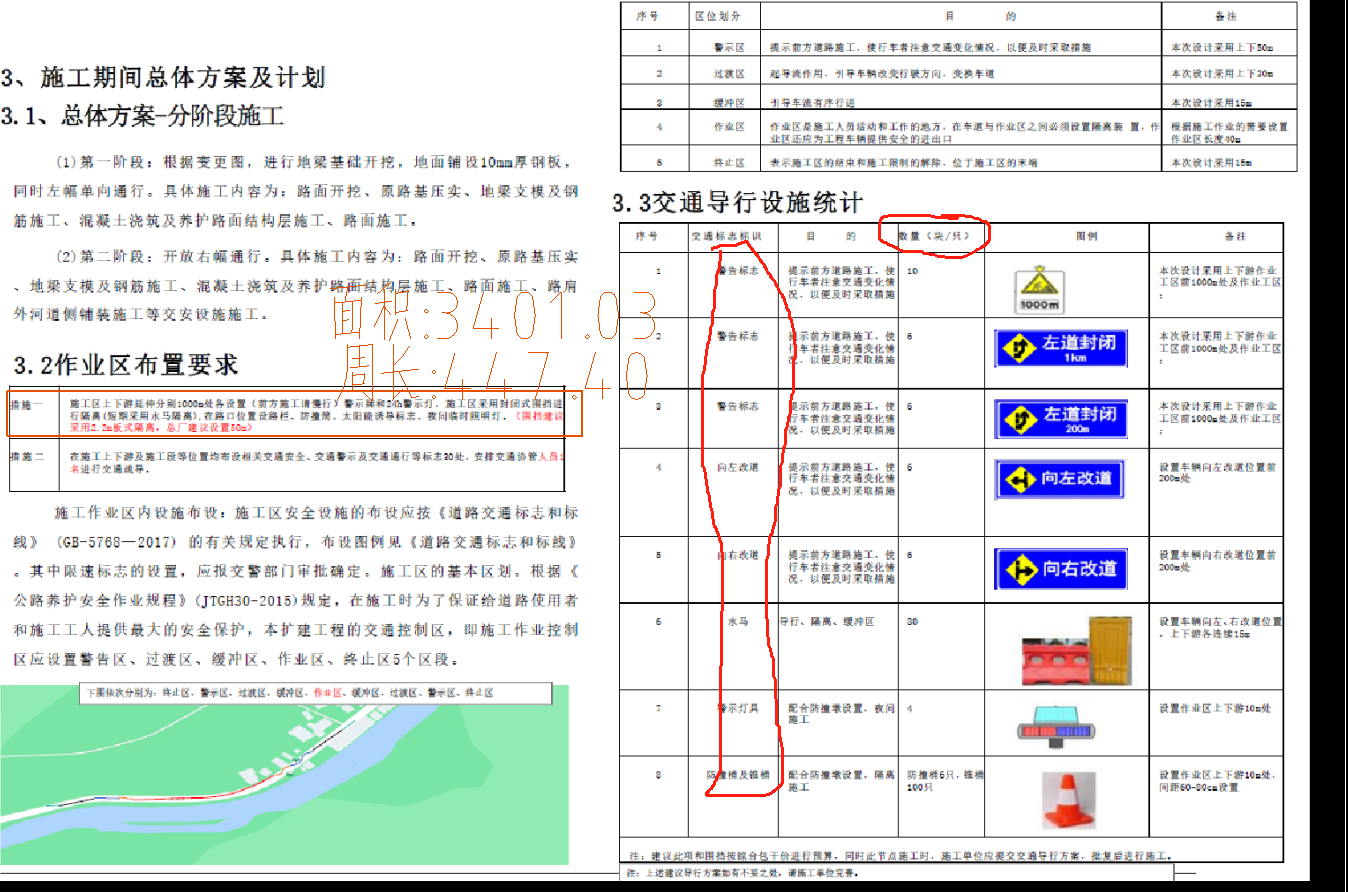The height and width of the screenshot is (892, 1348).
Task: Click the river and road site map
Action: [284, 775]
